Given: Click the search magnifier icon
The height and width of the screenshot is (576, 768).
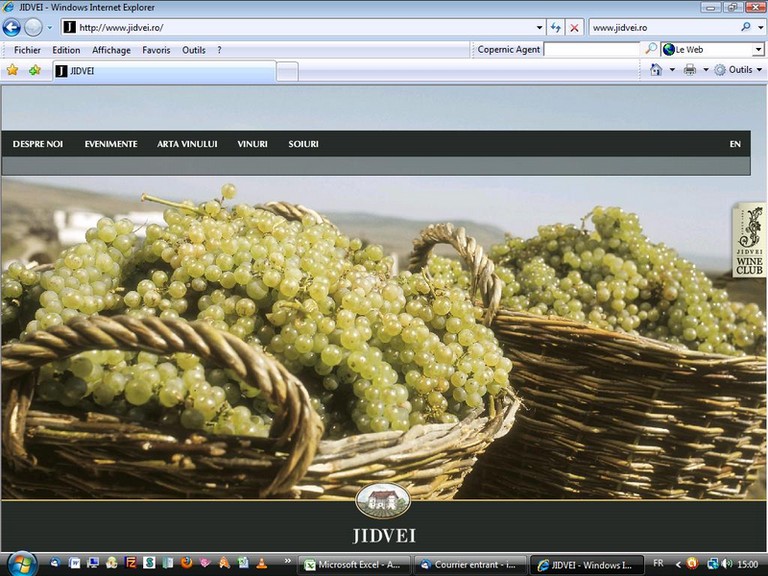Looking at the screenshot, I should 746,28.
